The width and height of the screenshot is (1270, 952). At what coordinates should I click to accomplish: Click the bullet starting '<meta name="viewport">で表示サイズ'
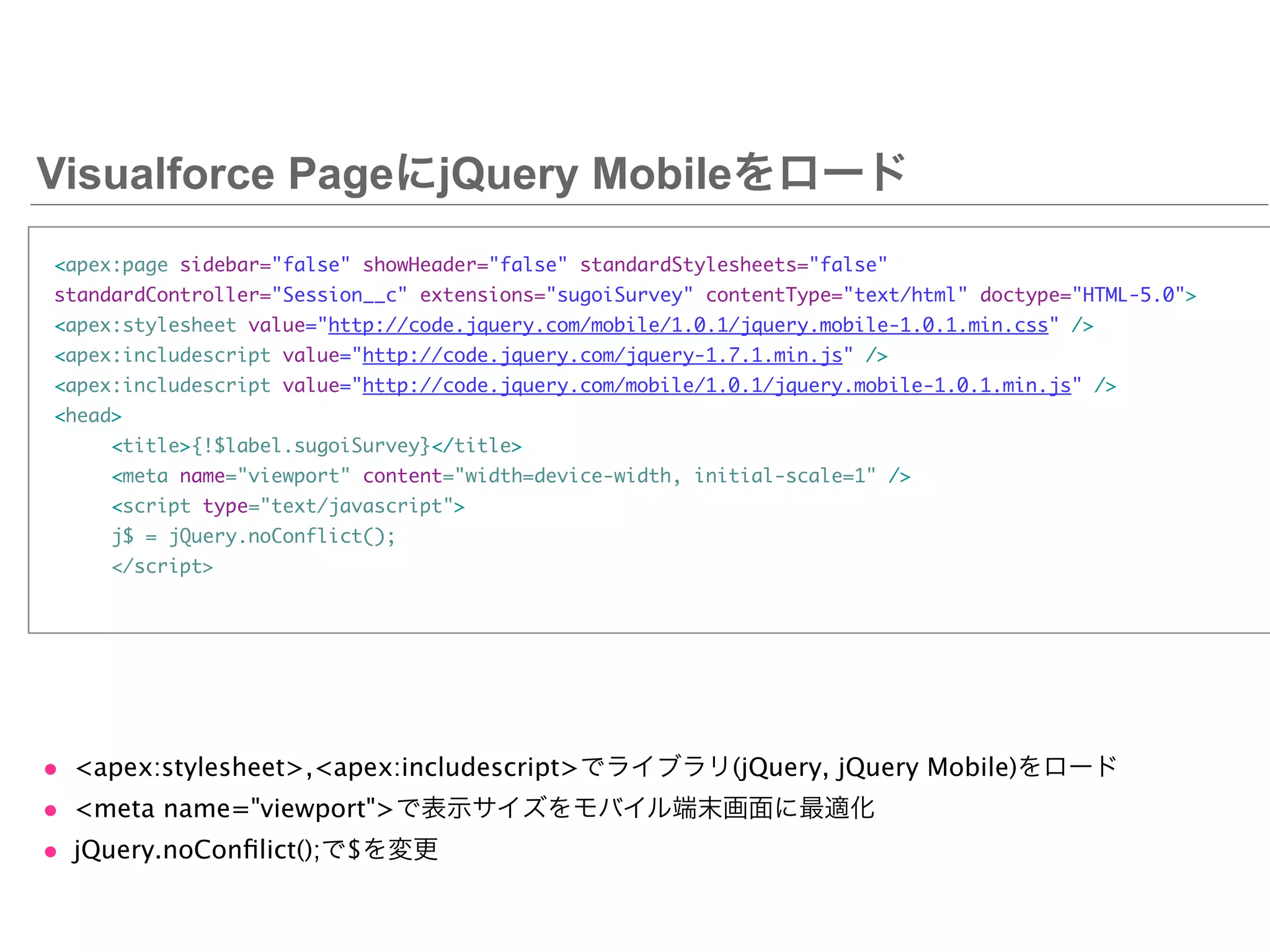pyautogui.click(x=474, y=809)
